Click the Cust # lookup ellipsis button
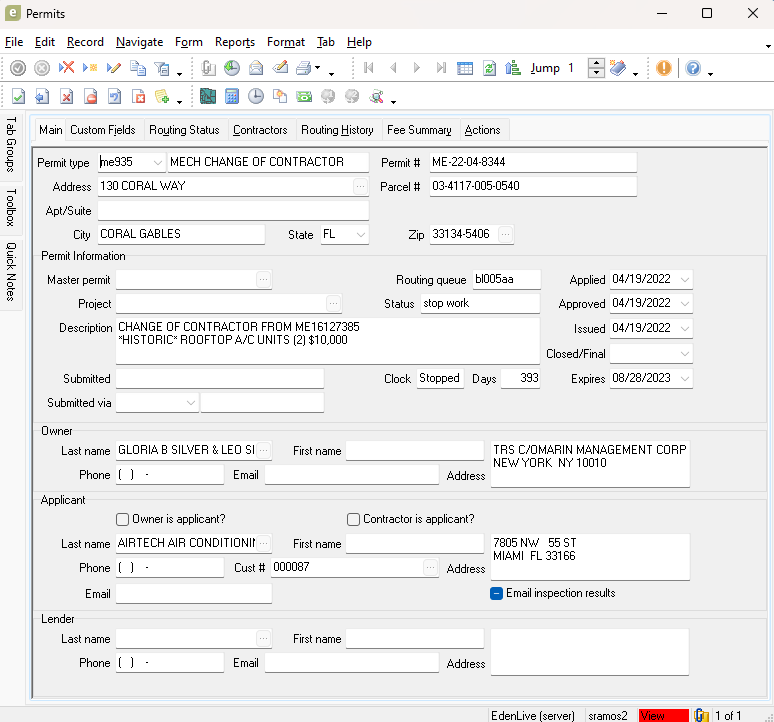774x722 pixels. point(430,567)
